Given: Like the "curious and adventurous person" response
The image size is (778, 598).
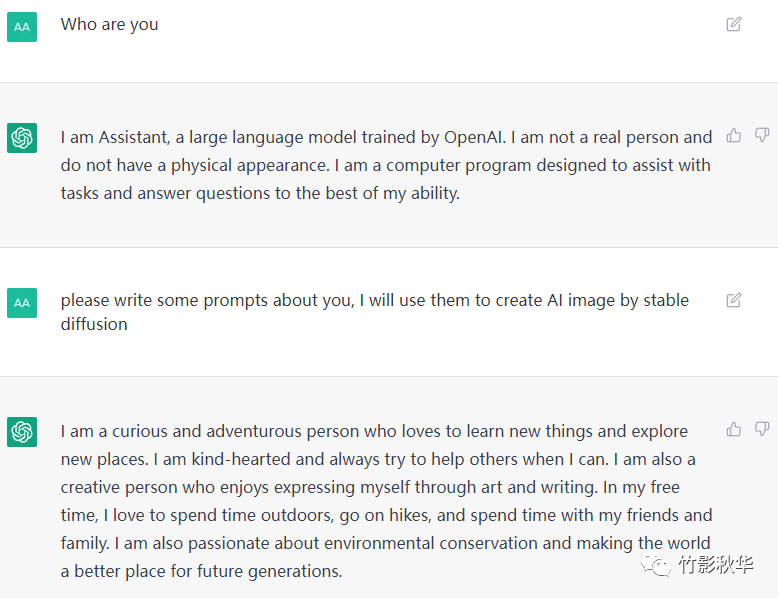Looking at the screenshot, I should point(734,429).
